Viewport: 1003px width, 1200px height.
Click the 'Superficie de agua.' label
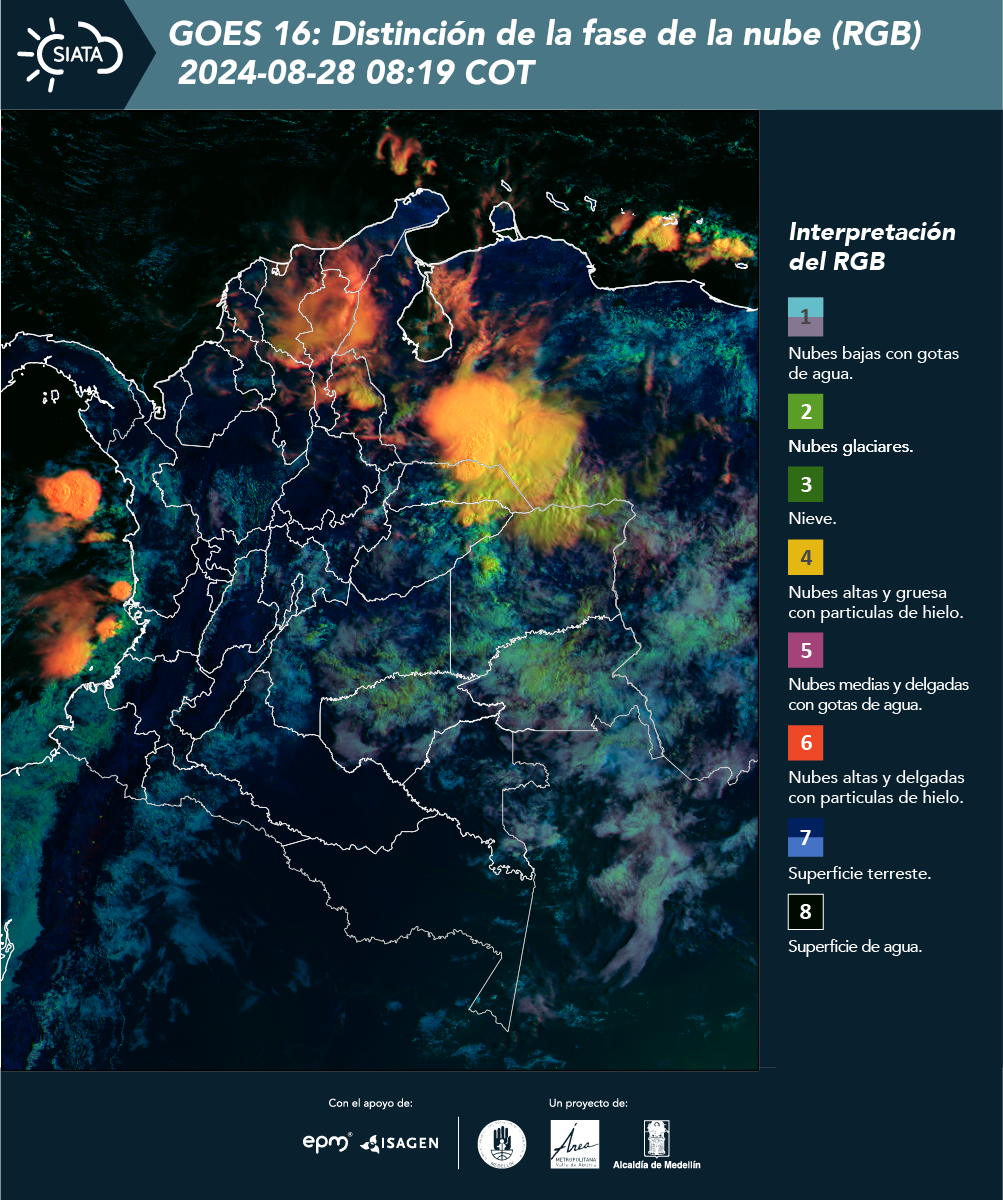(x=855, y=947)
